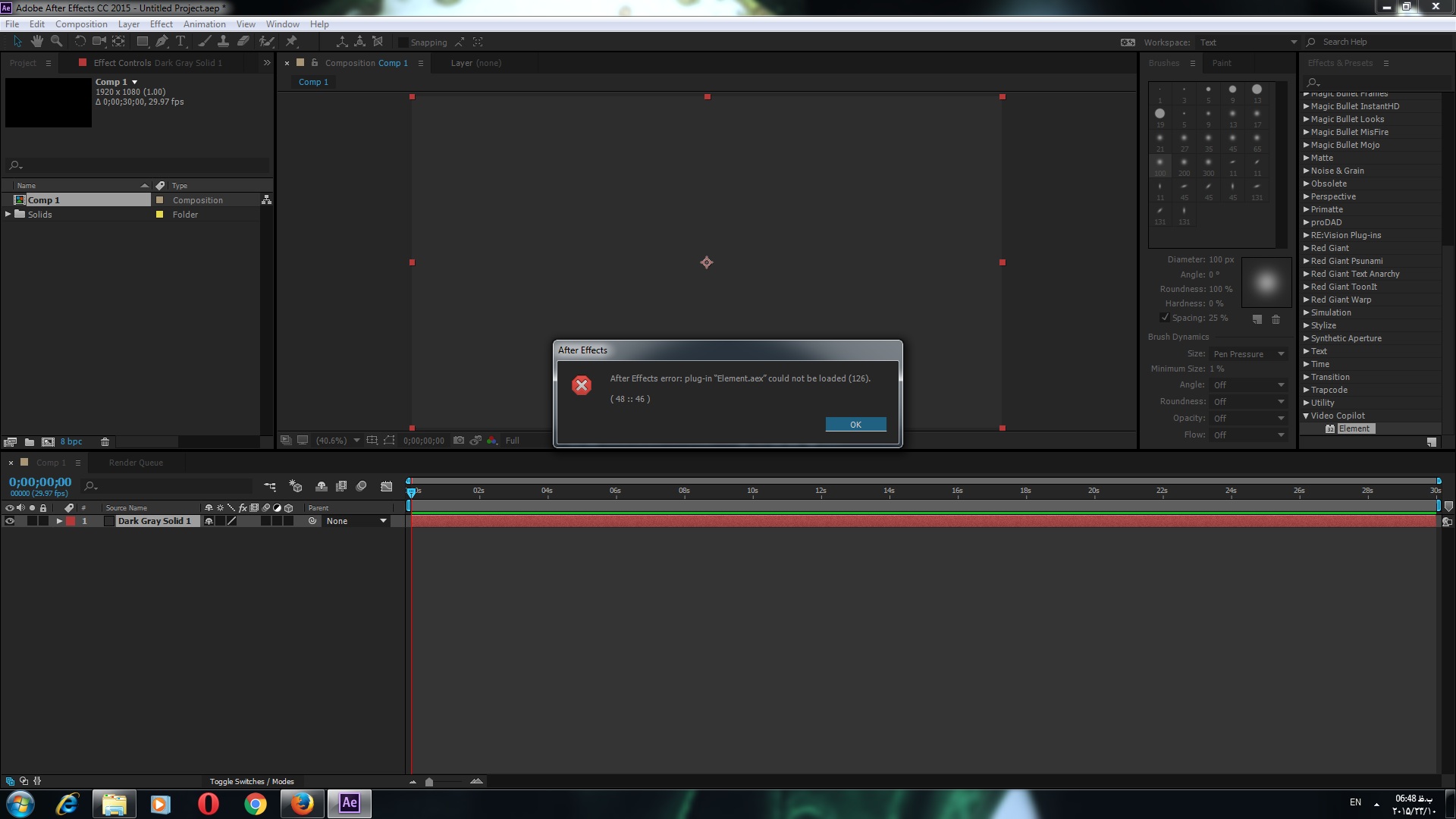Expand the Video Copilot effects category
1456x819 pixels.
pos(1307,415)
